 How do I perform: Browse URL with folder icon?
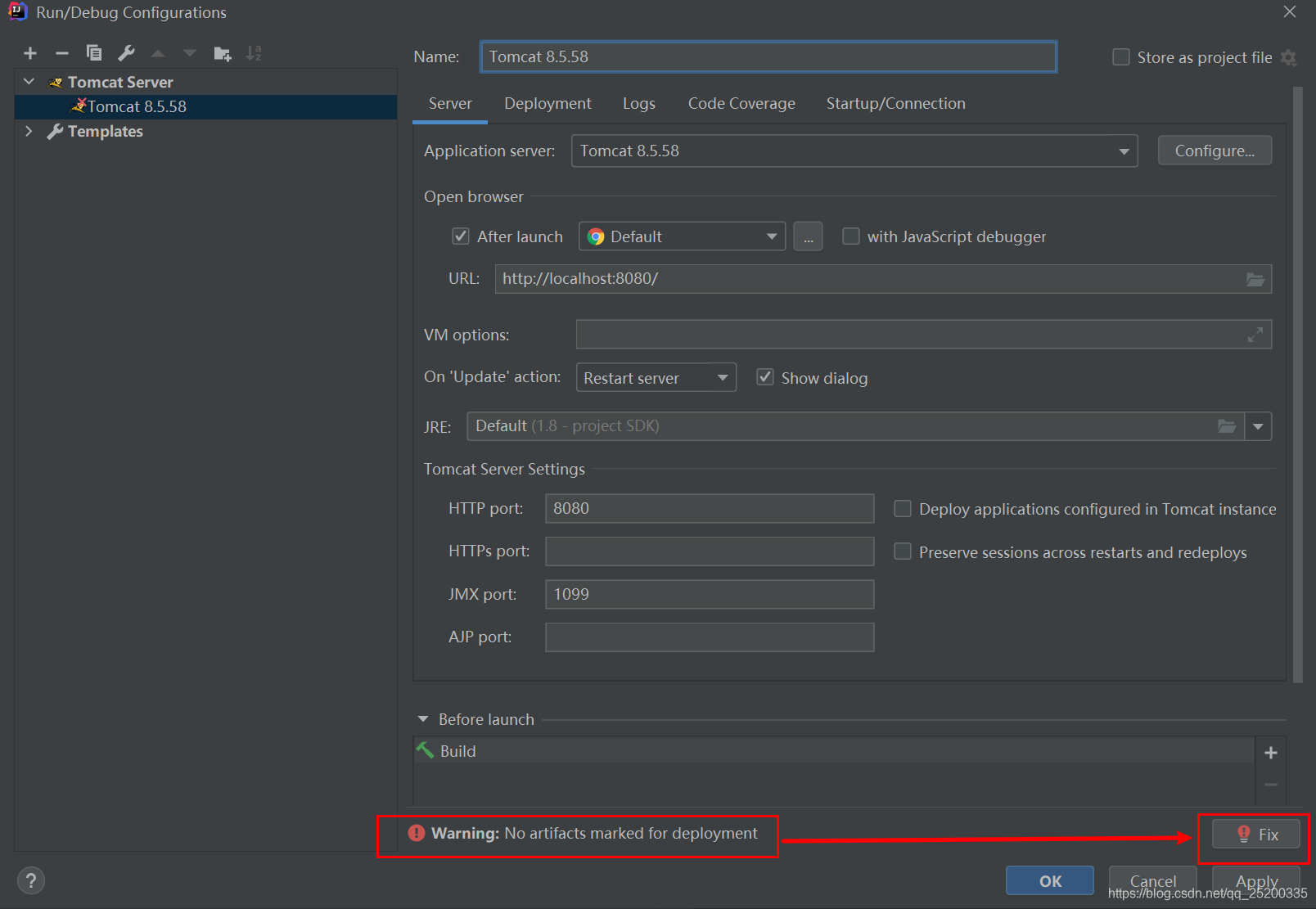(1255, 279)
